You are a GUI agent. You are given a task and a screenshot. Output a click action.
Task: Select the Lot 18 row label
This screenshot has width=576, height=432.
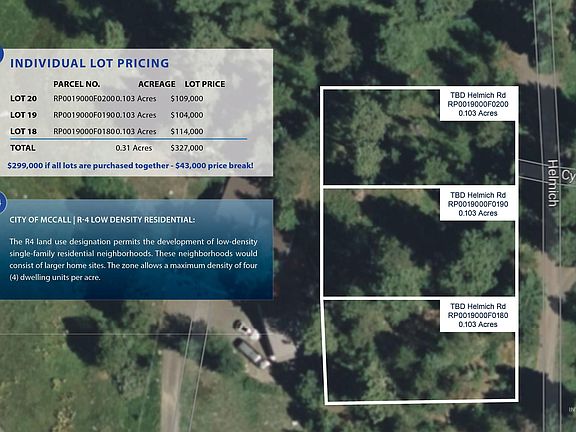pos(24,132)
